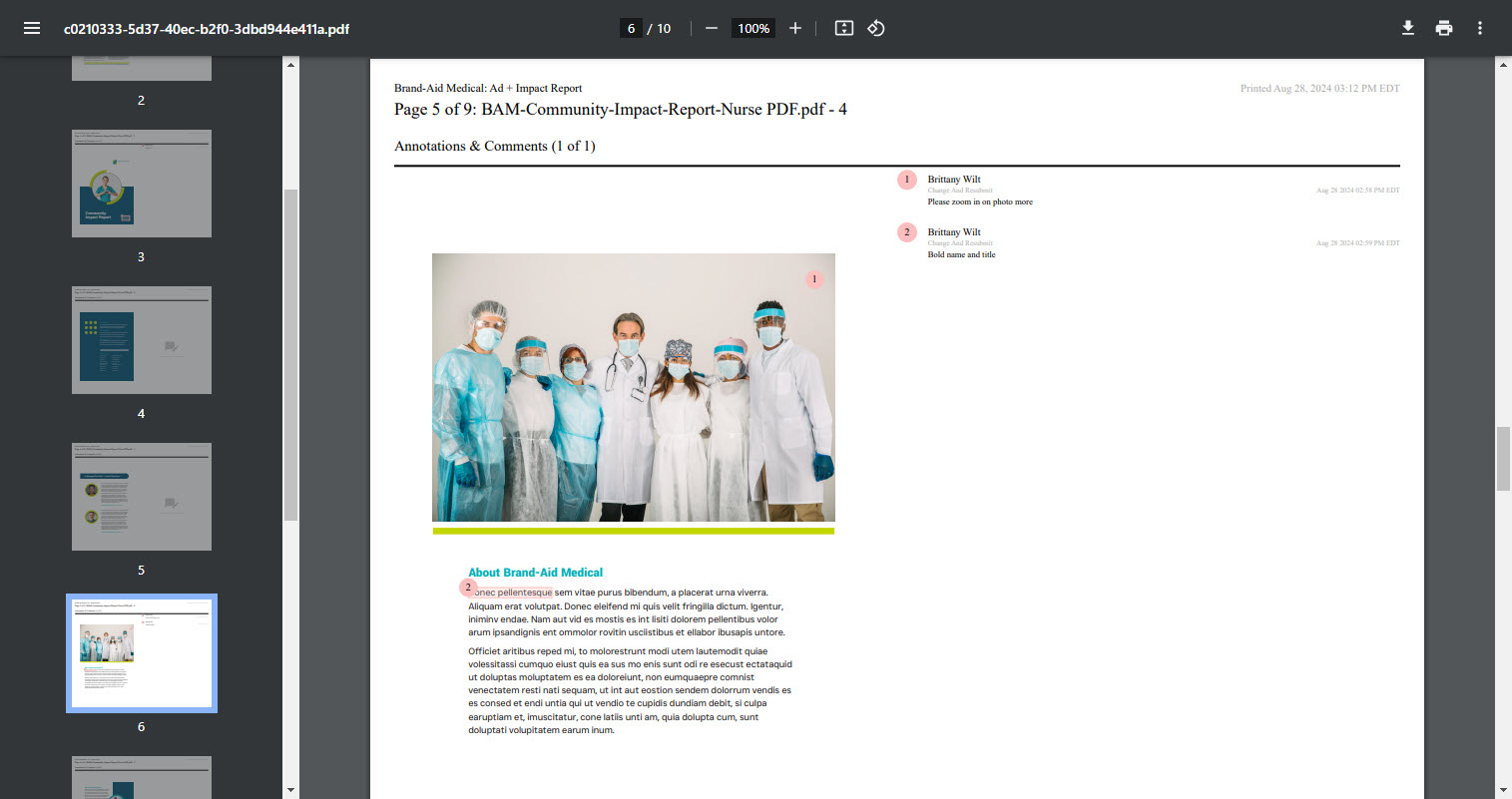1512x799 pixels.
Task: Open page 5 thumbnail
Action: pyautogui.click(x=142, y=497)
